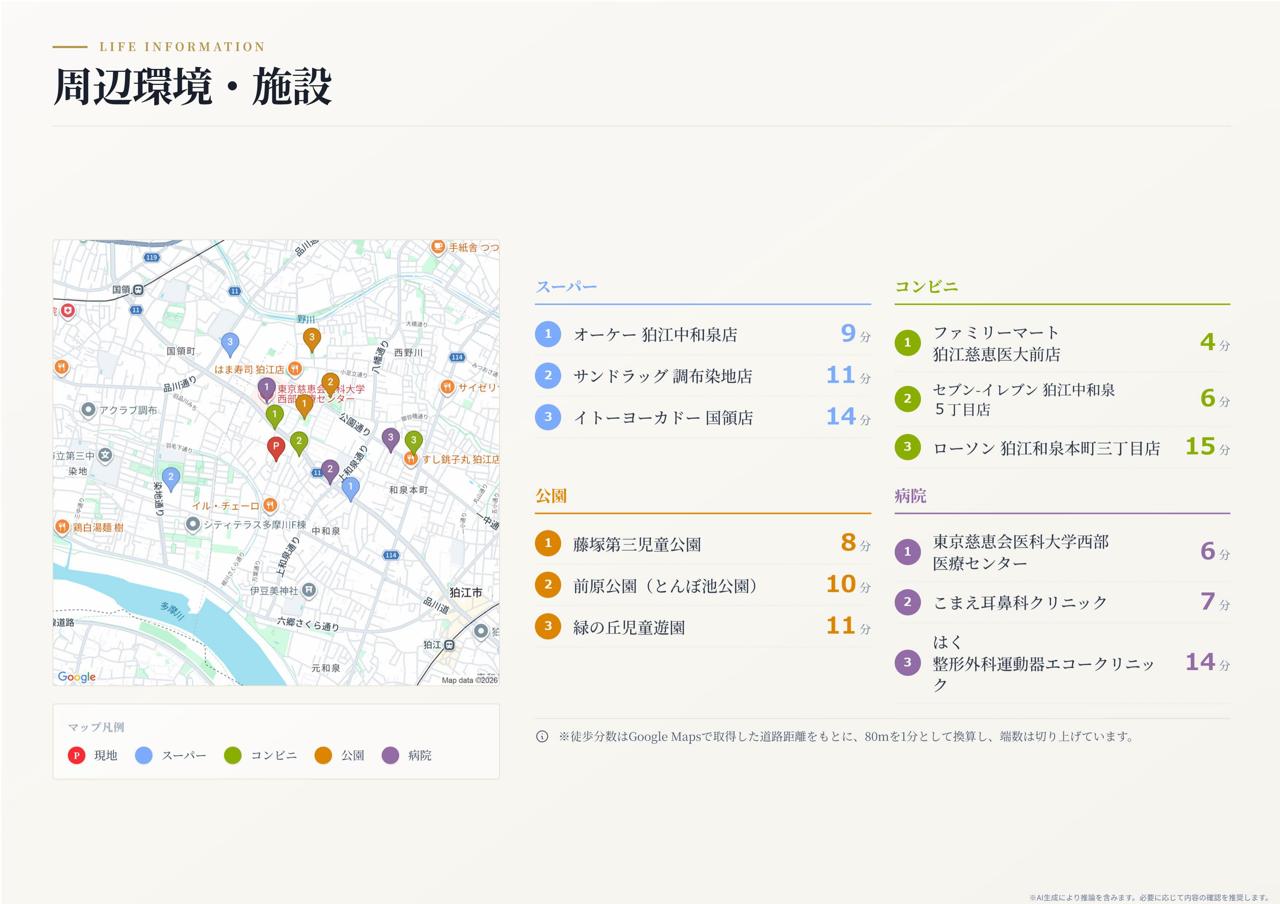Open orange park pin 2 on the map
This screenshot has width=1280, height=904.
point(330,384)
